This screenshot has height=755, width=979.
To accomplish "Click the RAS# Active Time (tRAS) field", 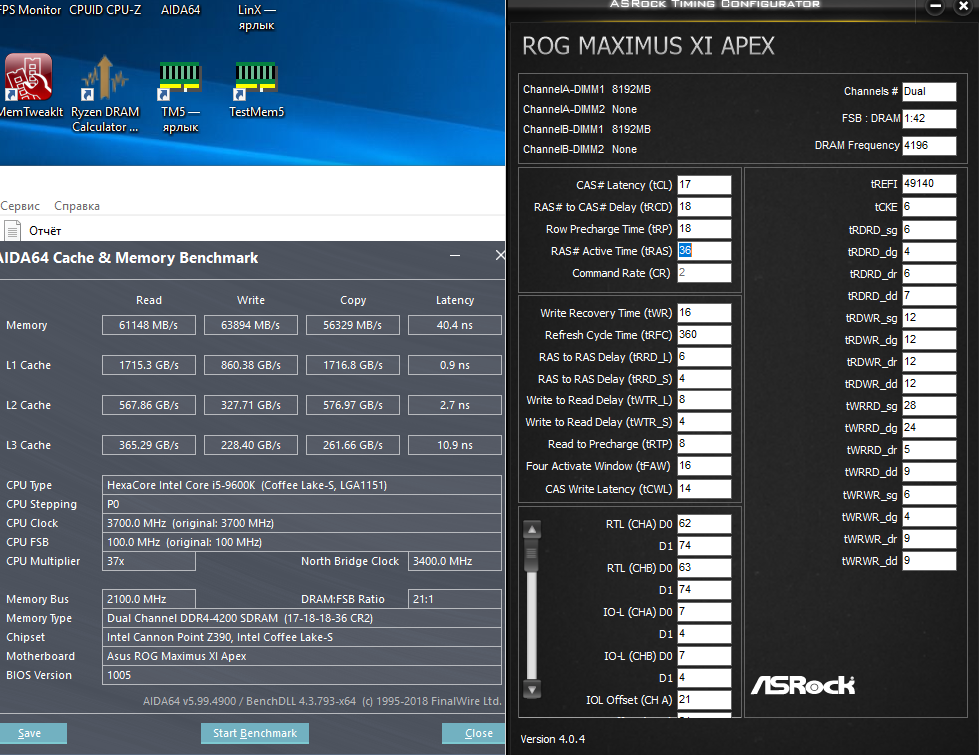I will [x=704, y=250].
